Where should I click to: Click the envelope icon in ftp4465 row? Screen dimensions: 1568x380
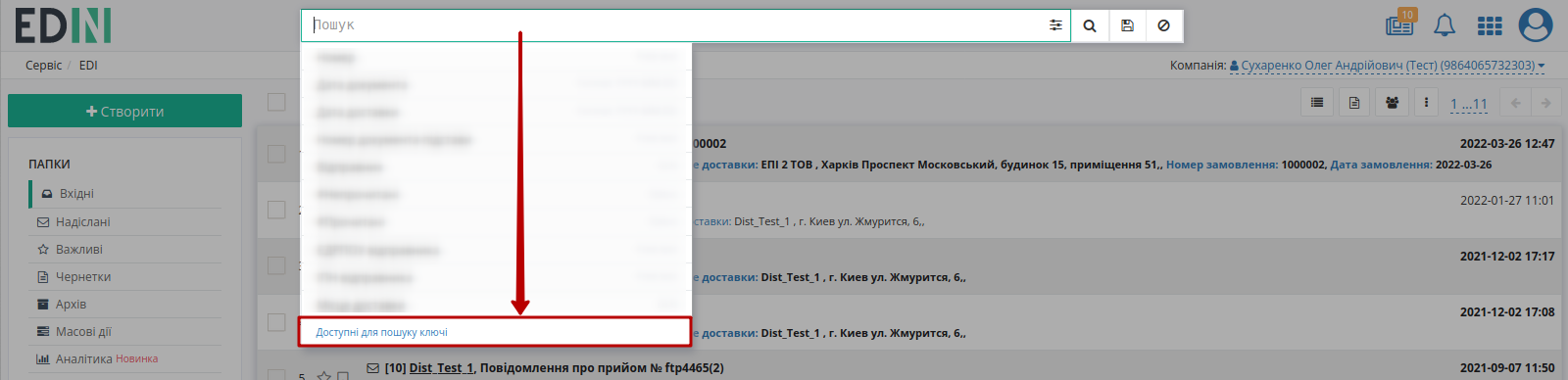click(372, 368)
